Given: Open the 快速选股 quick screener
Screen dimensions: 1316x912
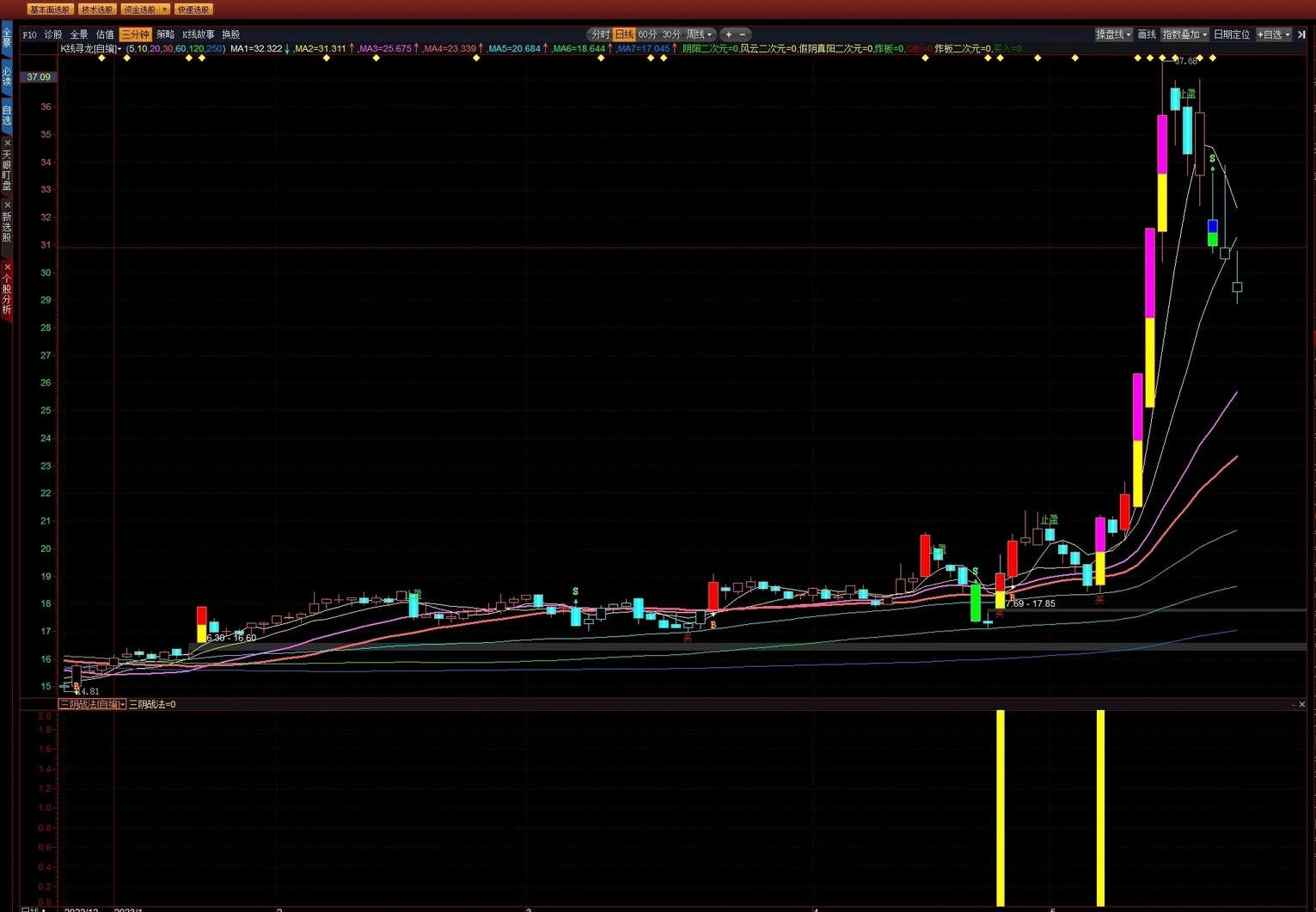Looking at the screenshot, I should [x=193, y=9].
